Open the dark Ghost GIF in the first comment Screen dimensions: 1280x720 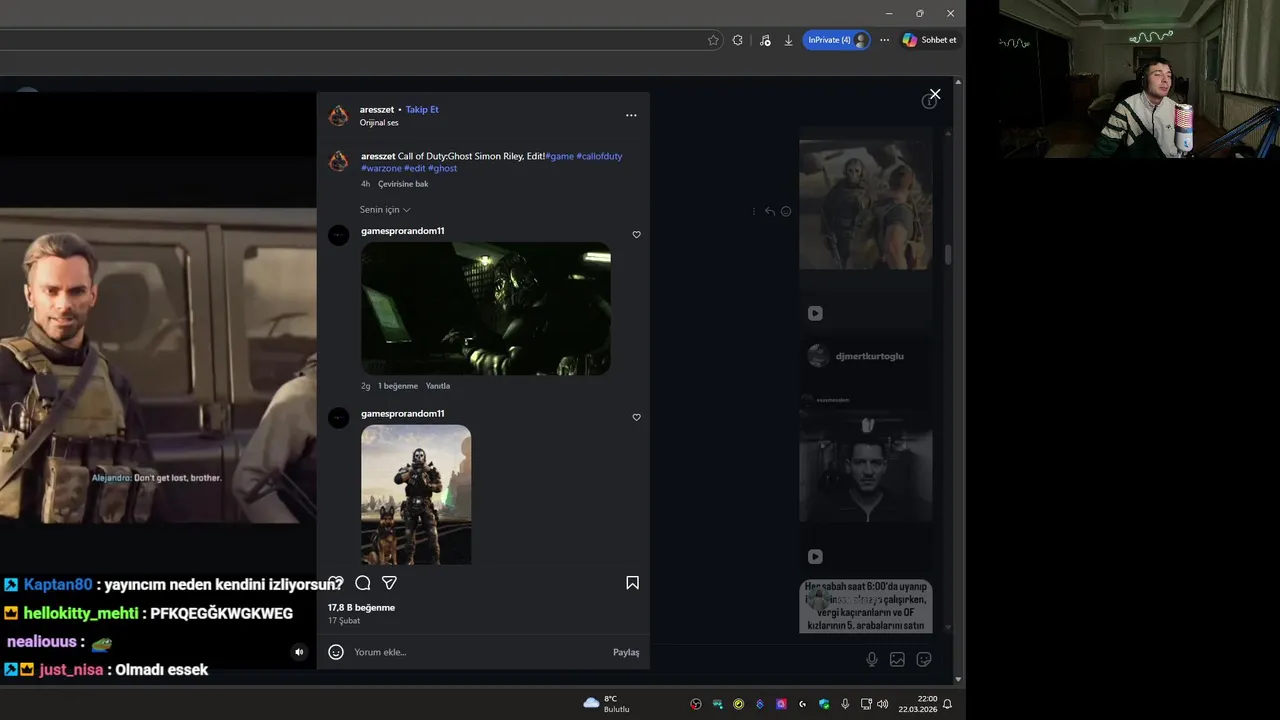486,308
